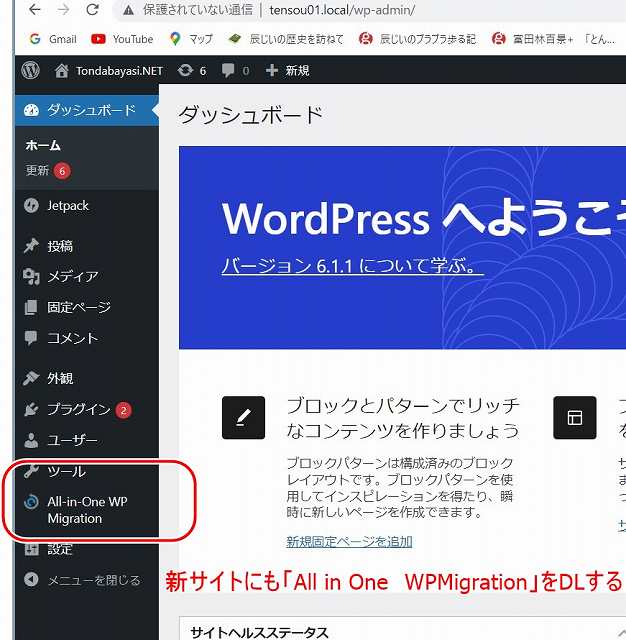Select Jetpack in the sidebar

(x=68, y=205)
